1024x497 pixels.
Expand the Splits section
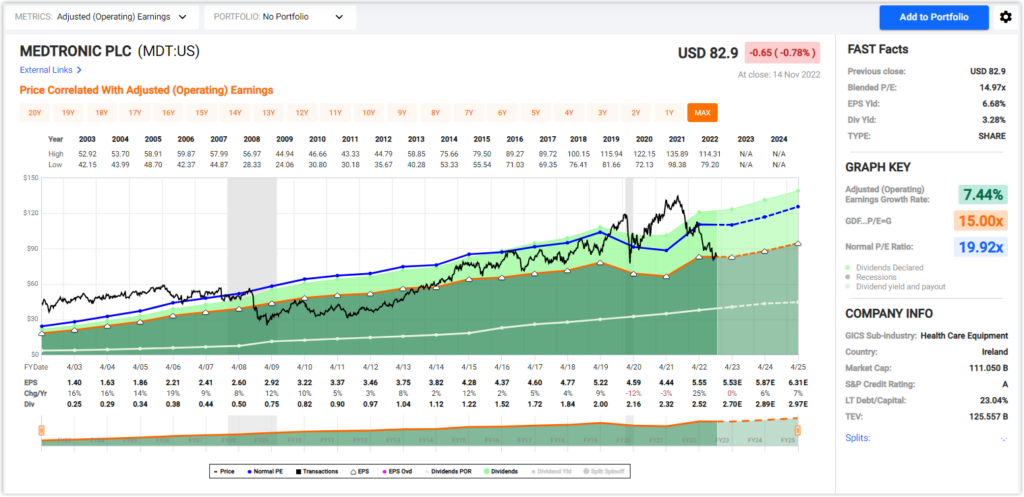pyautogui.click(x=1003, y=438)
